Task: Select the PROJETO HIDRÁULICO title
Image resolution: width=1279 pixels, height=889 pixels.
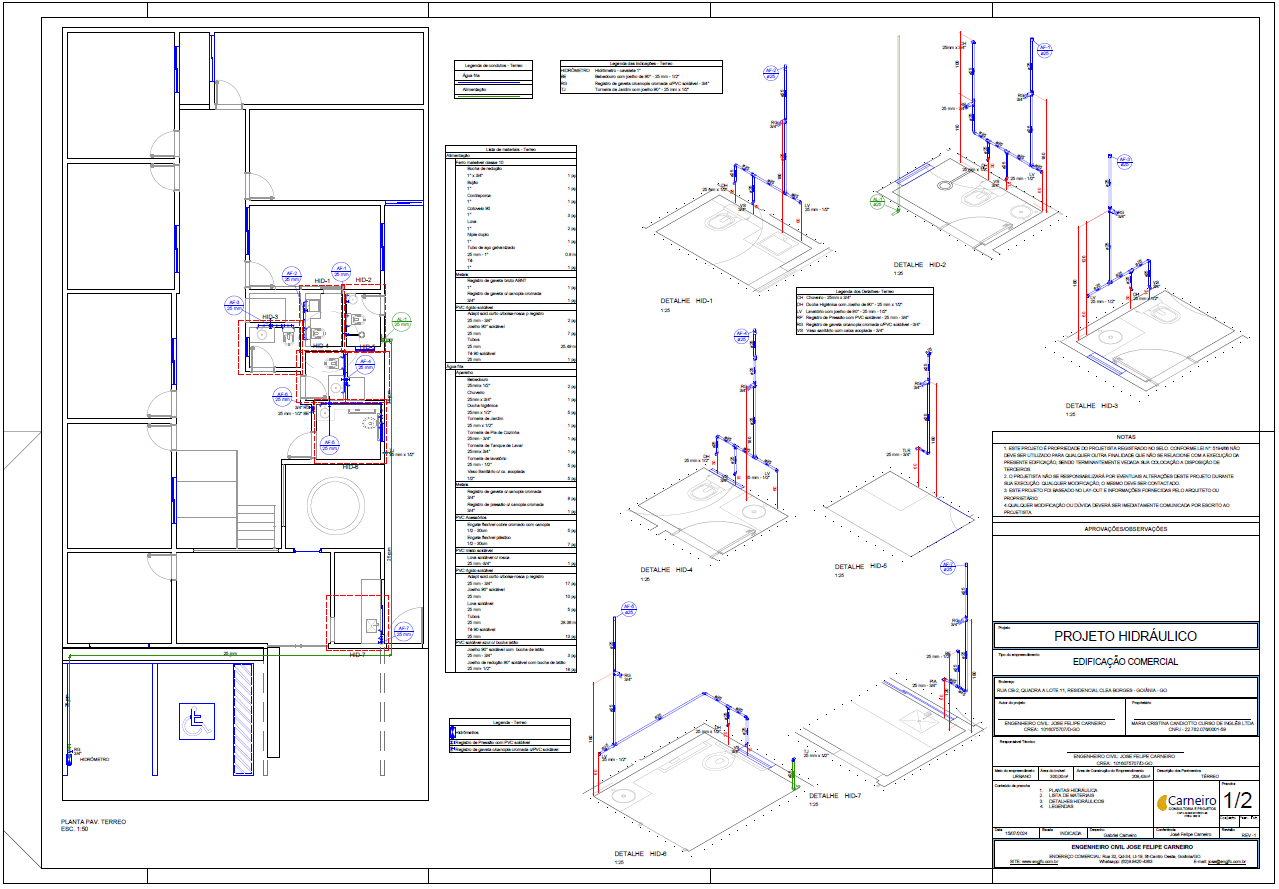Action: 1125,636
